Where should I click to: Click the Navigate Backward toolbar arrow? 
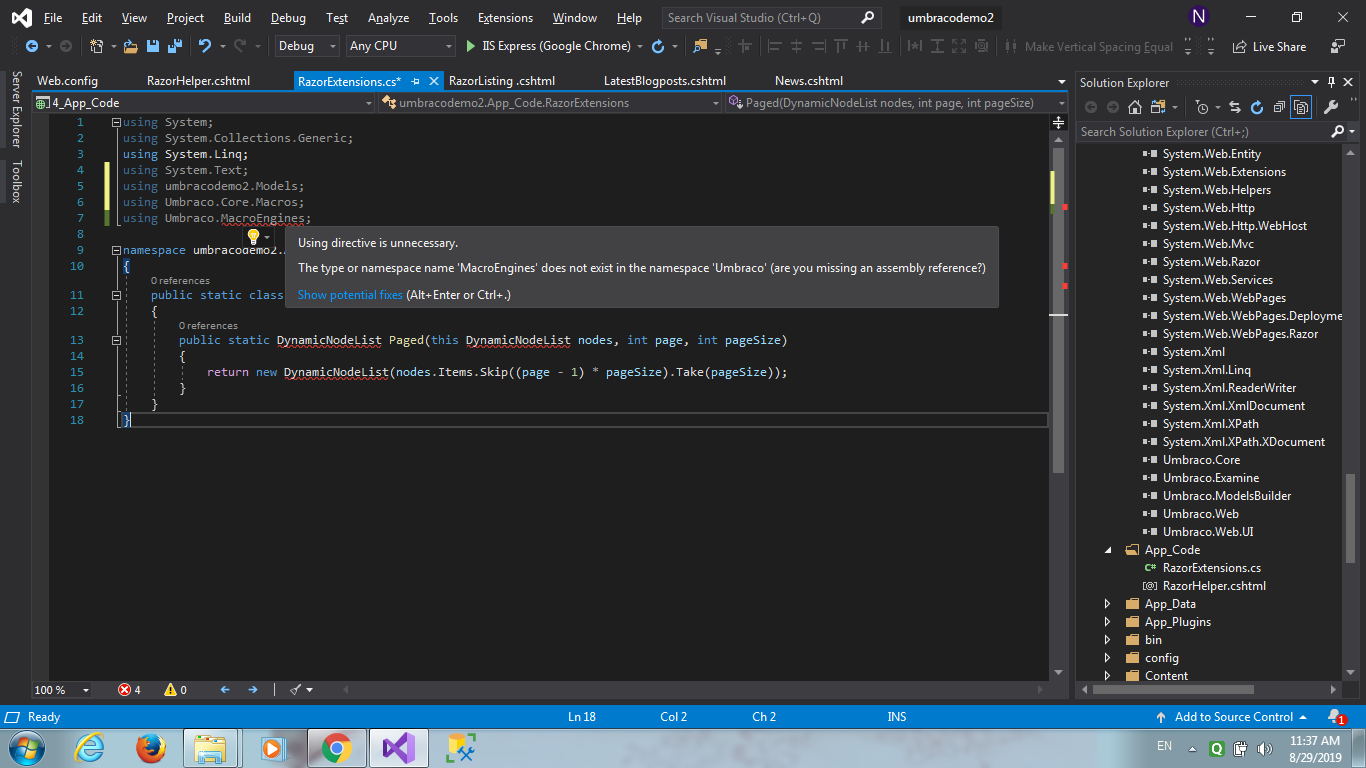click(31, 46)
